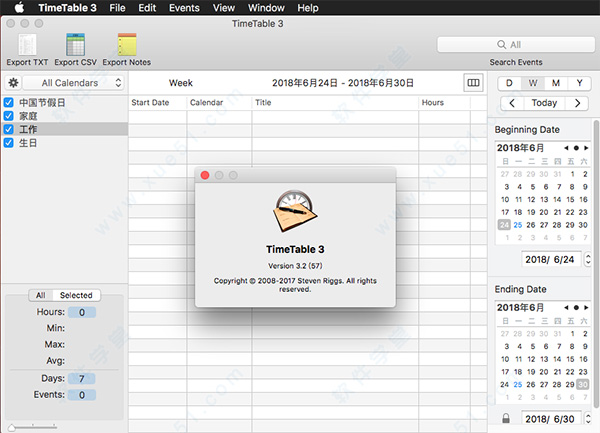Image resolution: width=600 pixels, height=433 pixels.
Task: Click the Export TXT toolbar icon
Action: click(x=27, y=45)
